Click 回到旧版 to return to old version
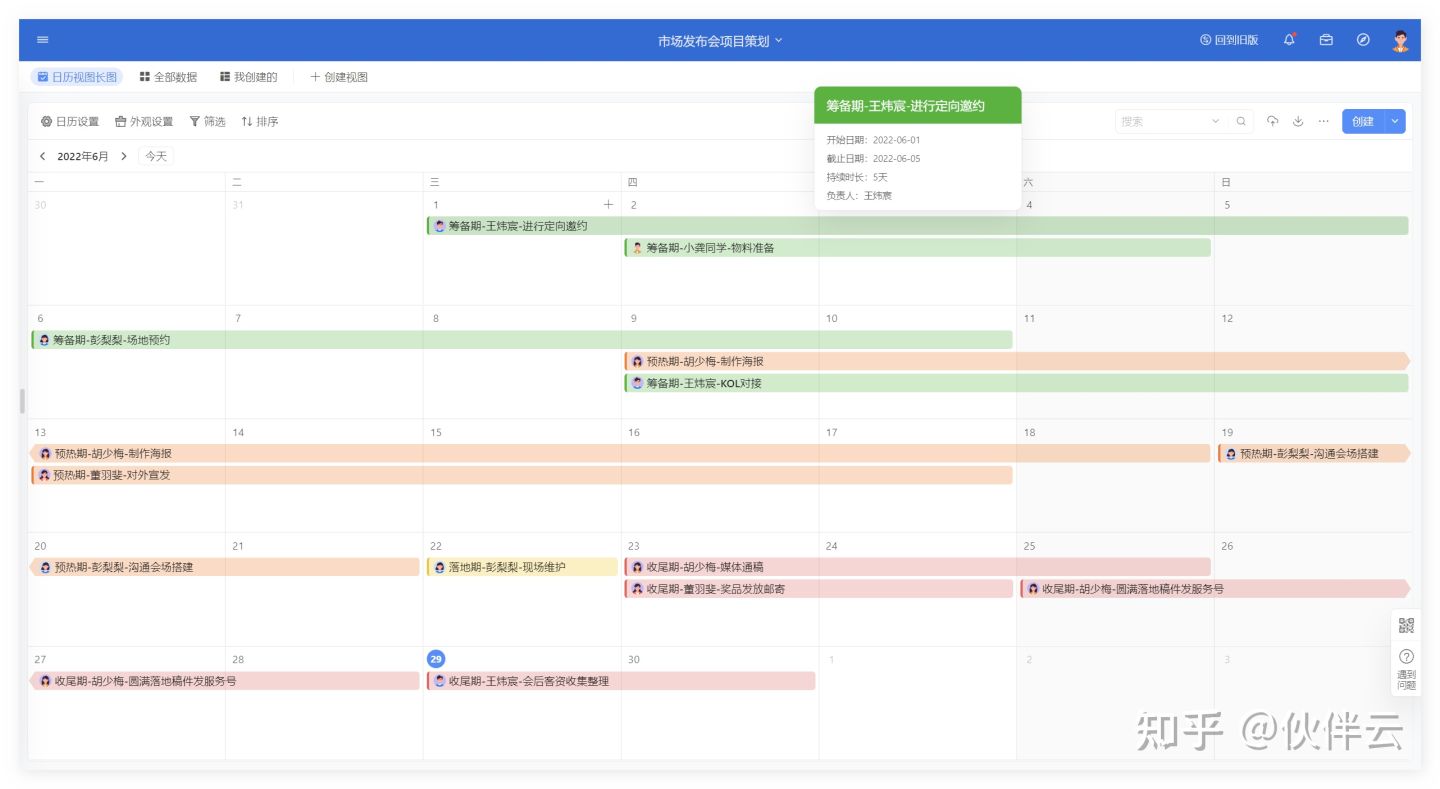 point(1229,40)
